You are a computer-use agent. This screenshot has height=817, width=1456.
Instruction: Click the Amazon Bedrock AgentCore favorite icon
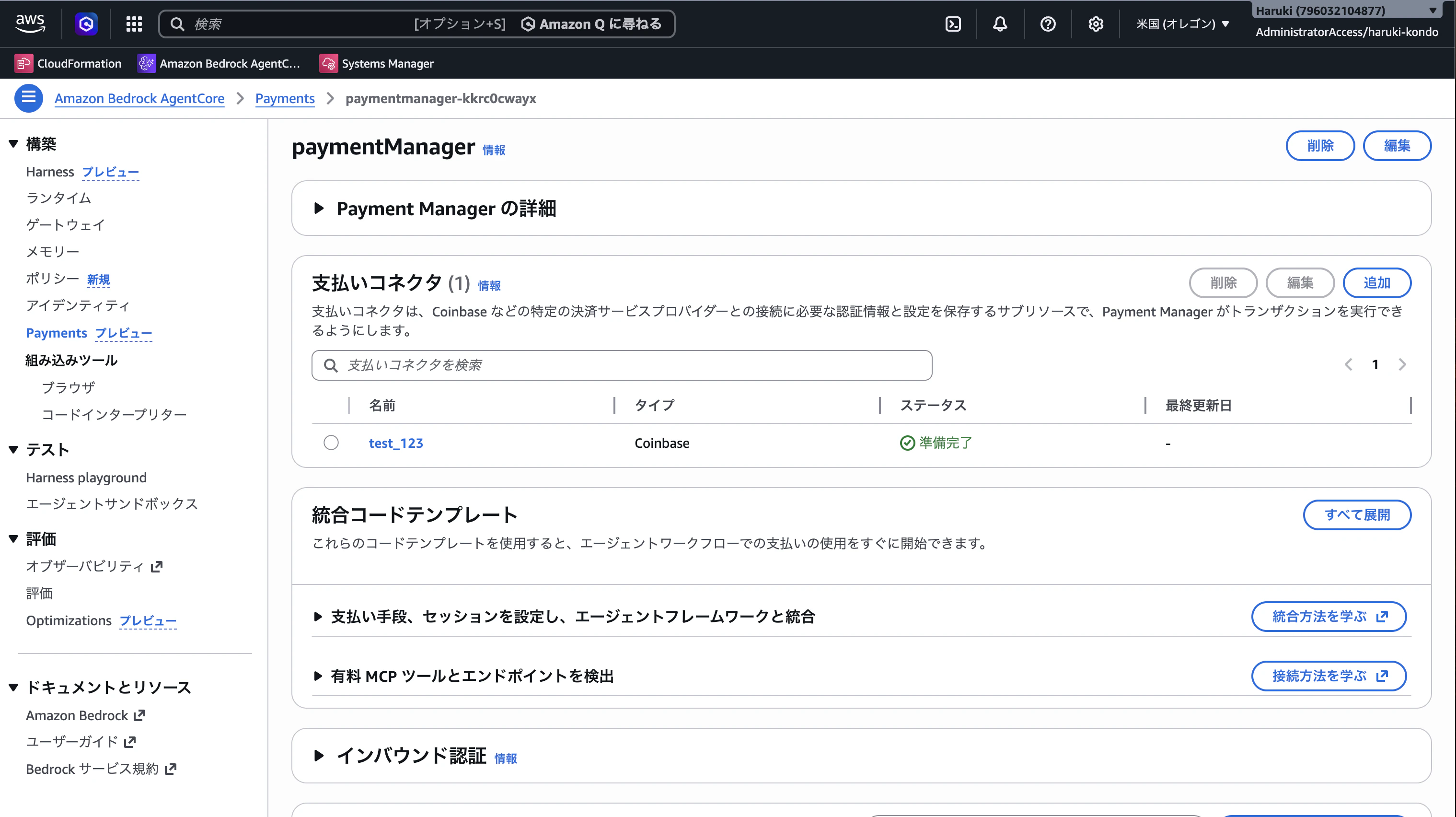coord(146,63)
